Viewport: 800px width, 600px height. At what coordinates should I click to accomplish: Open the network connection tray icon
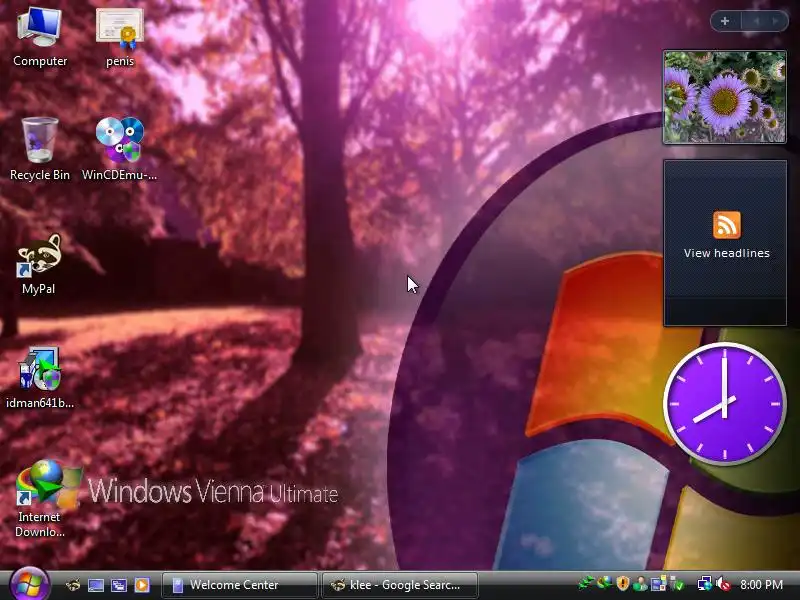coord(705,584)
